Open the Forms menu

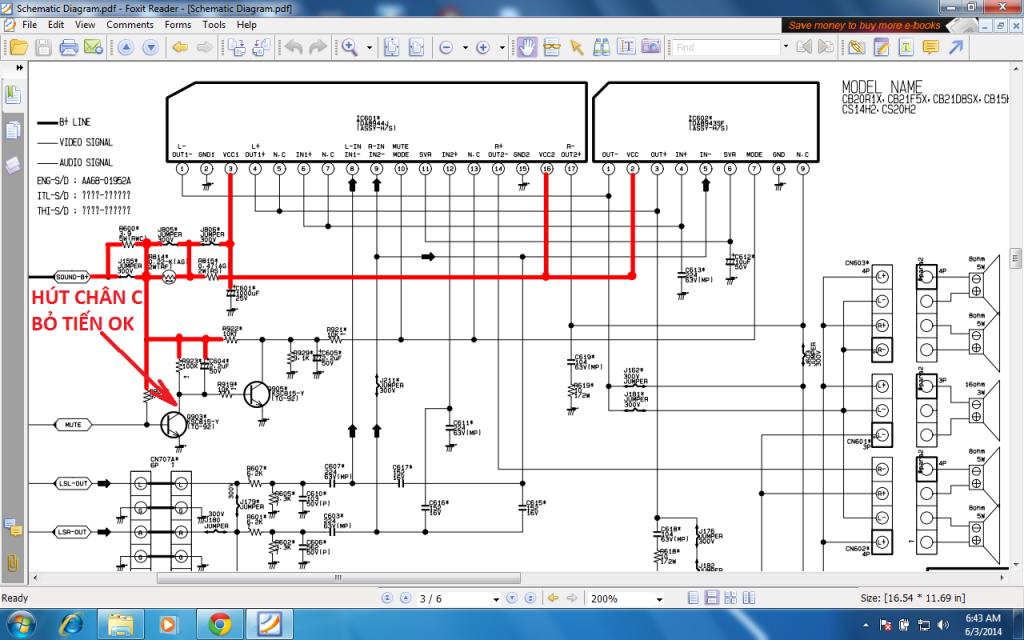coord(178,24)
